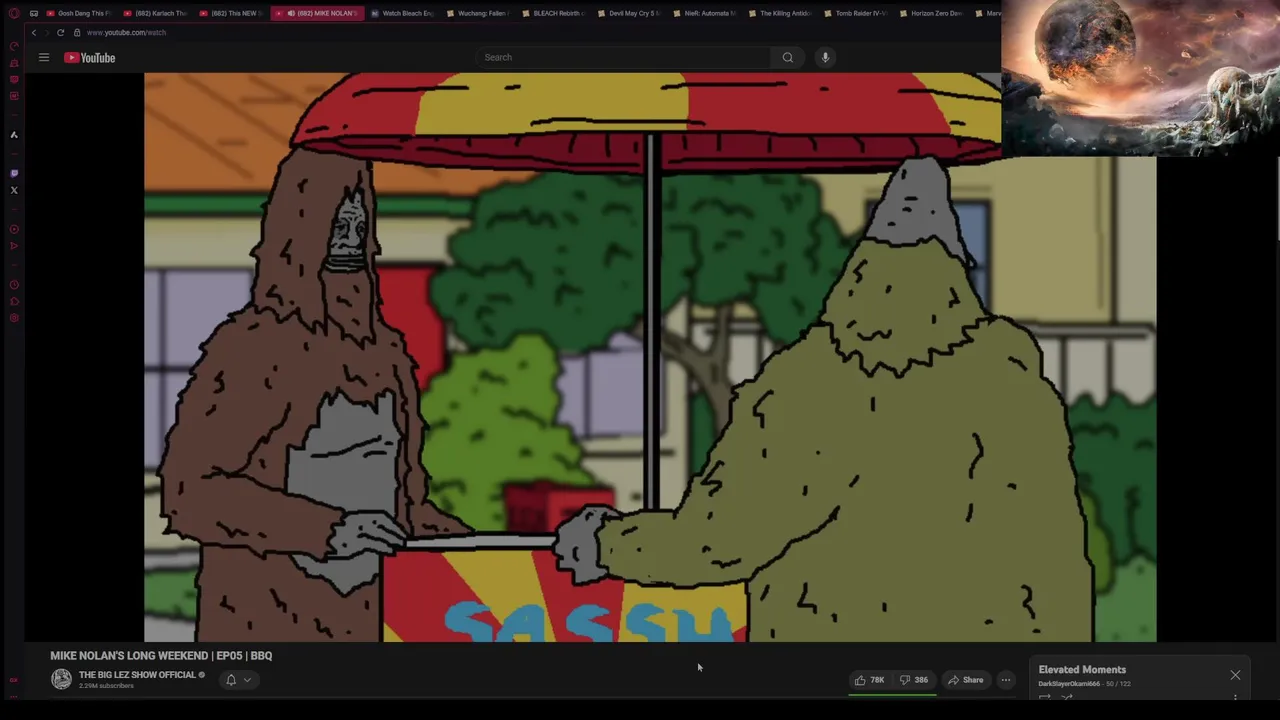Open the sidebar settings gear icon
This screenshot has height=720, width=1280.
[14, 318]
